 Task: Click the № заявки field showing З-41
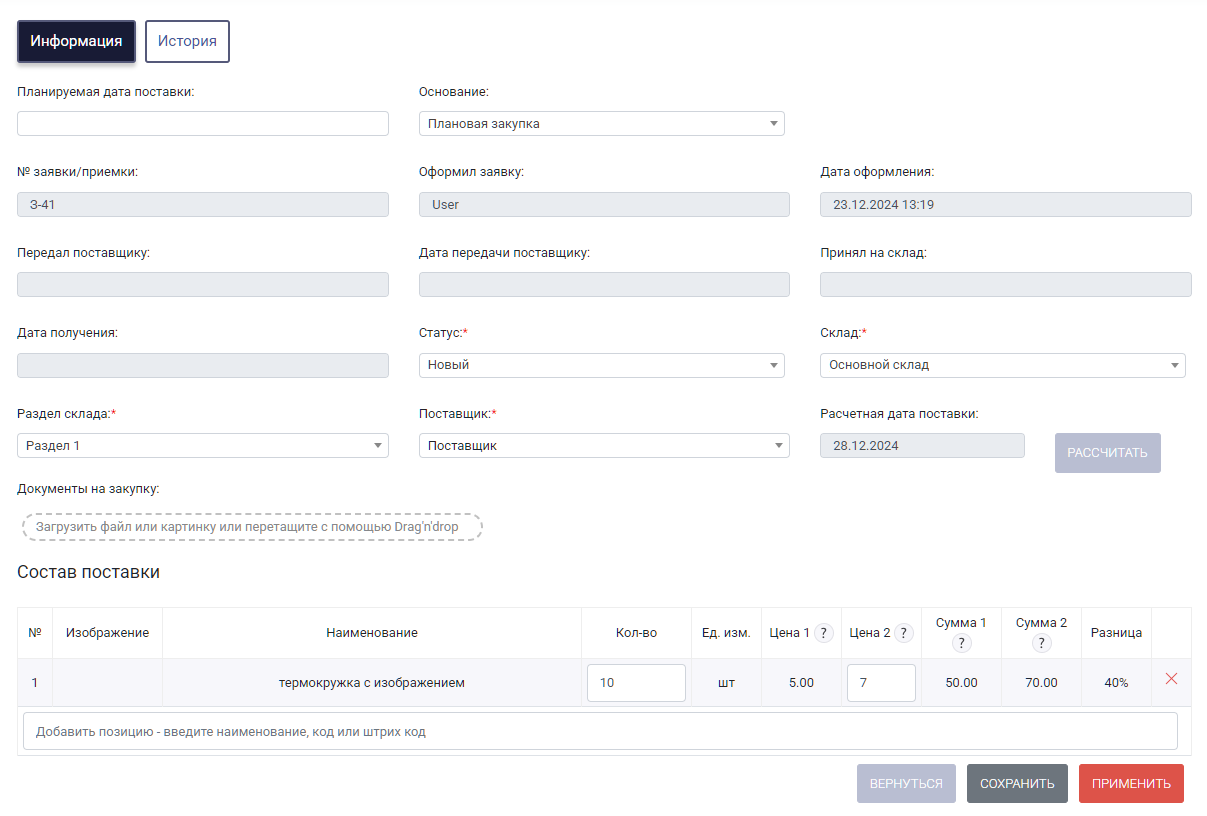203,204
